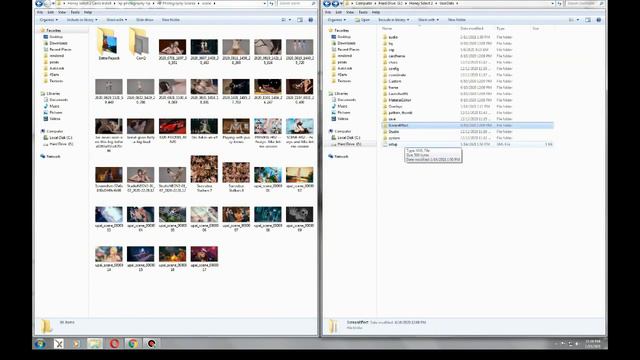This screenshot has width=640, height=360.
Task: Expand view options arrow in the left window
Action: [290, 20]
